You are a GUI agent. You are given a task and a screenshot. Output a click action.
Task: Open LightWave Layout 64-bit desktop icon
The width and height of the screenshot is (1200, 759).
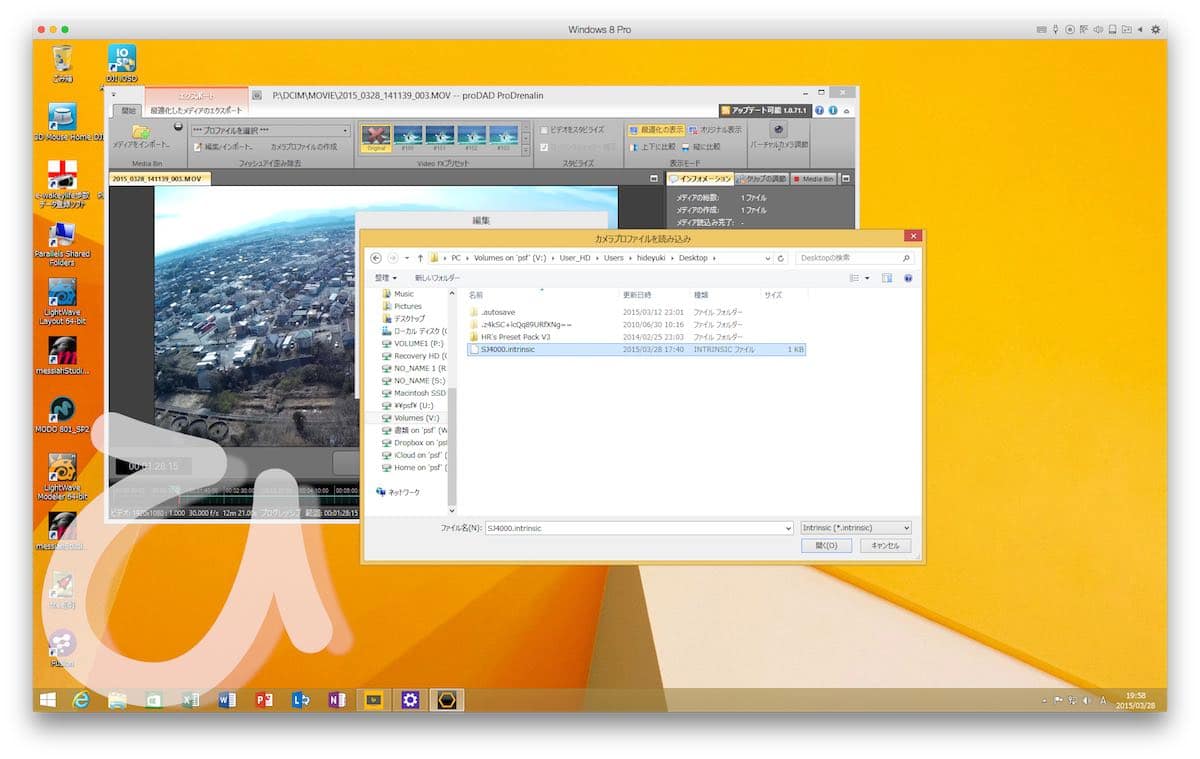(62, 293)
